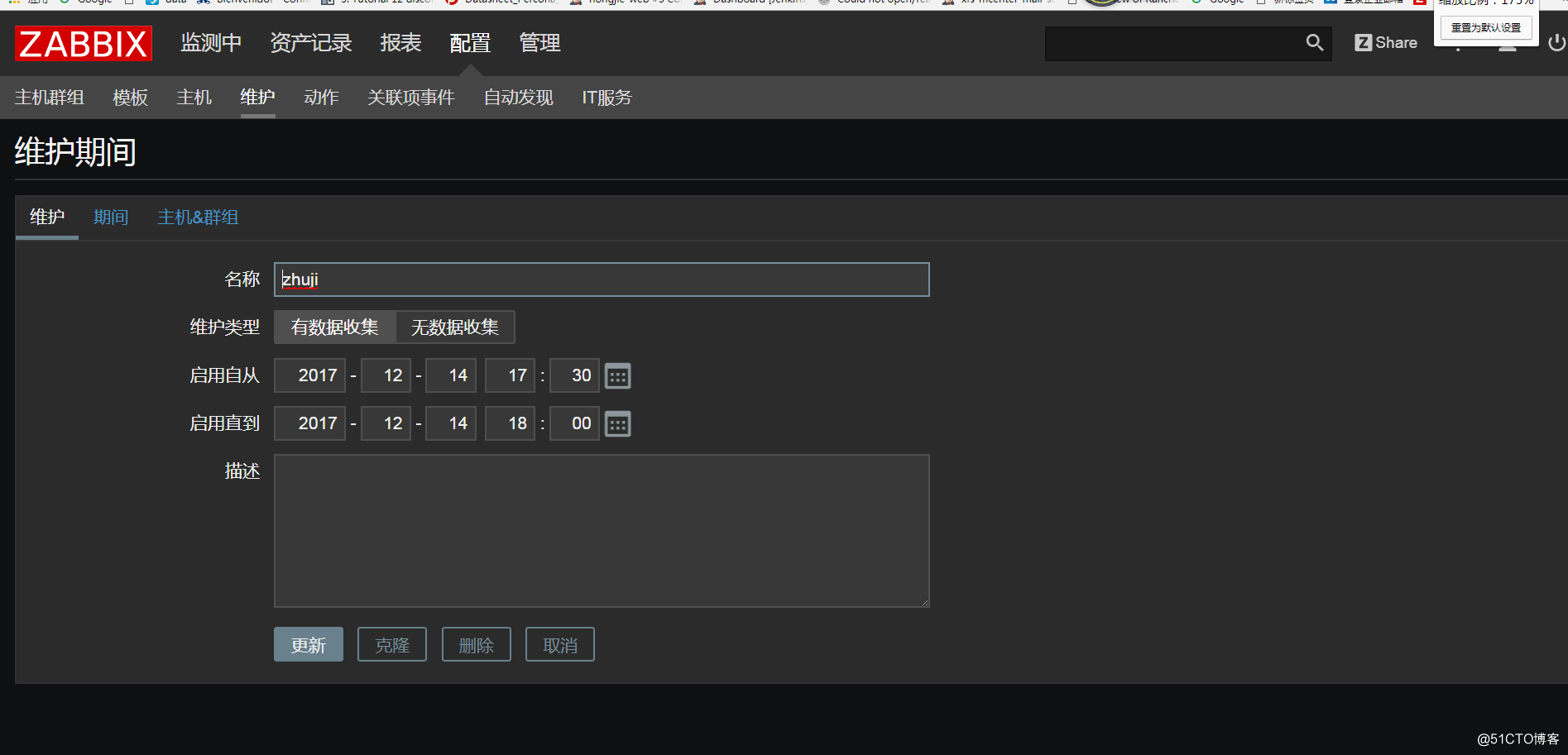Switch to the 期间 tab
Image resolution: width=1568 pixels, height=755 pixels.
pos(111,217)
